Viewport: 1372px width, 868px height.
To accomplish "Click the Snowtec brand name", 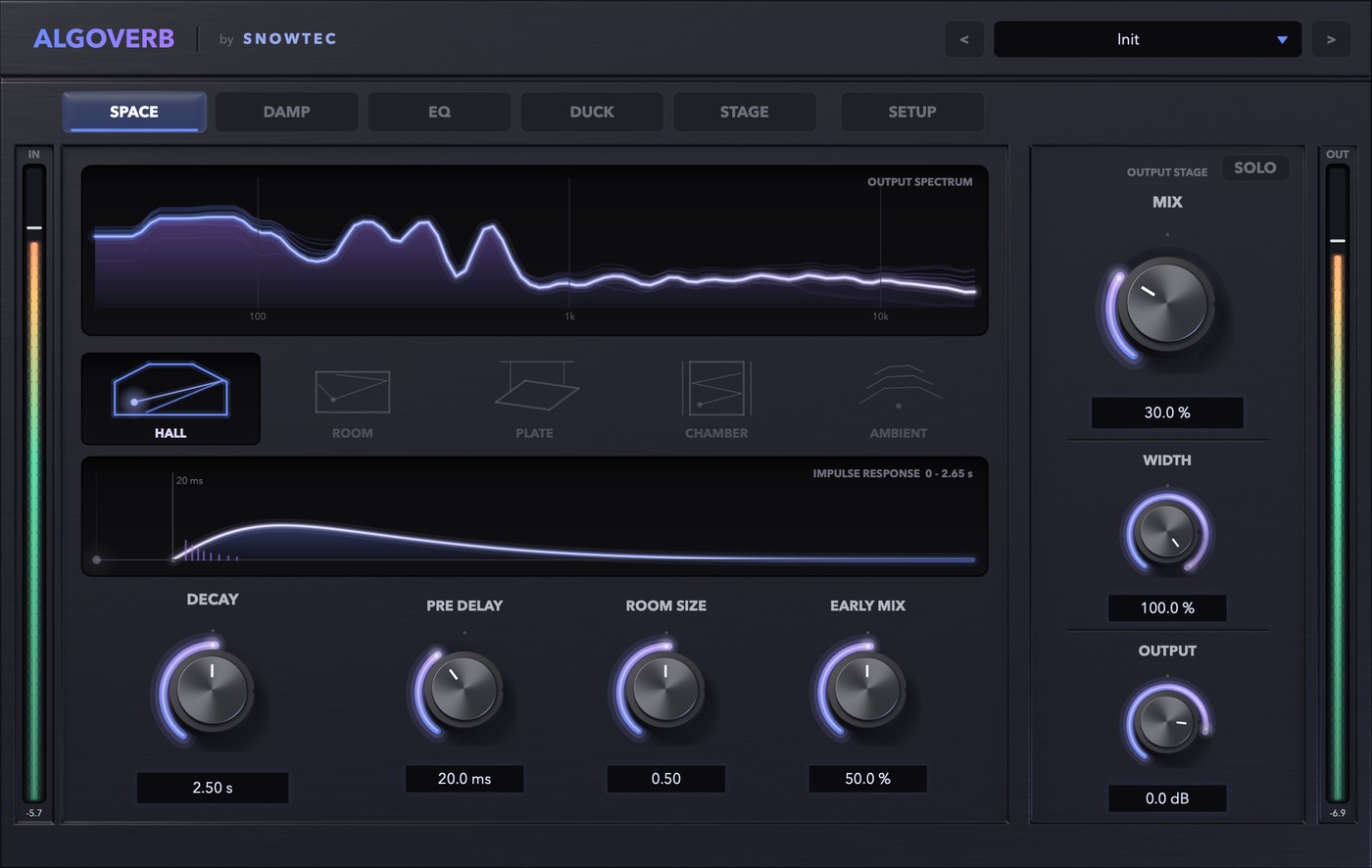I will (x=290, y=39).
